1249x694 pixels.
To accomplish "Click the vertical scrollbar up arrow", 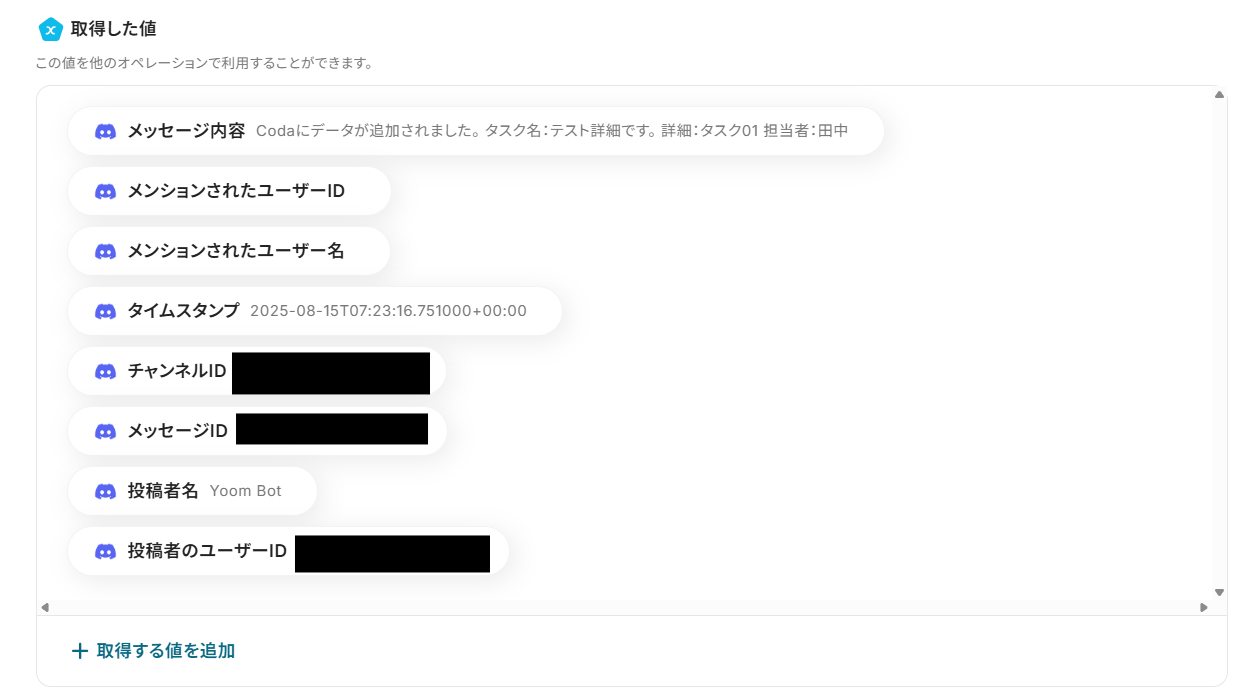I will pos(1219,95).
